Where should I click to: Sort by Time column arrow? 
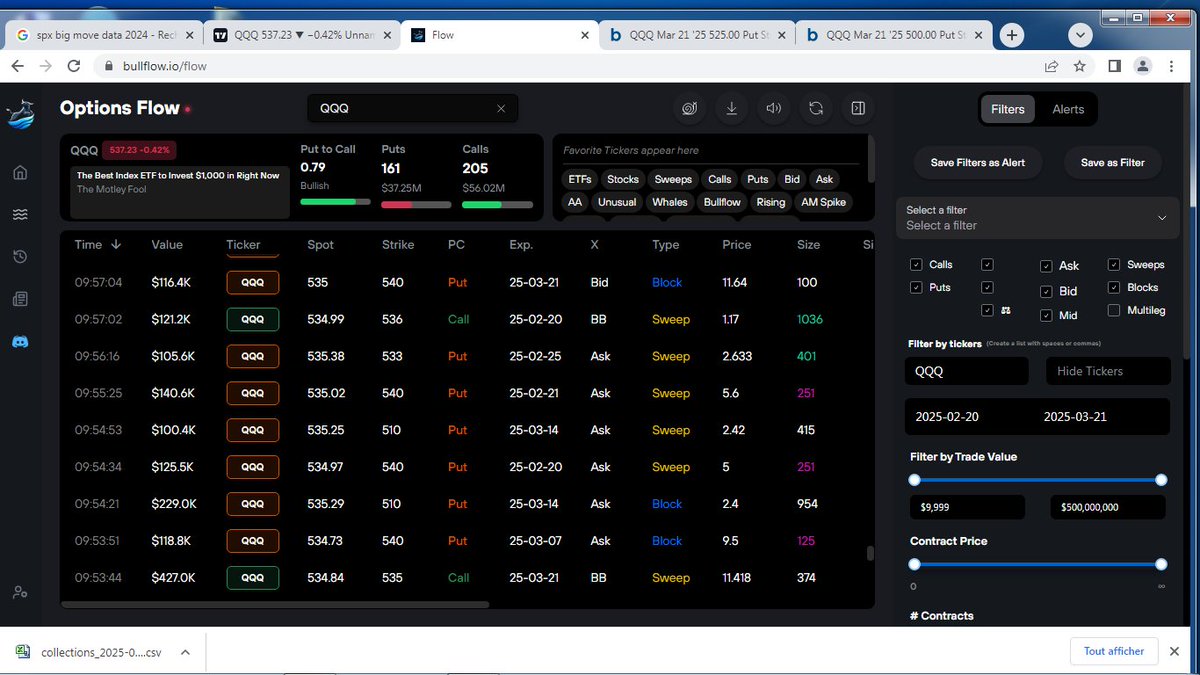[116, 244]
